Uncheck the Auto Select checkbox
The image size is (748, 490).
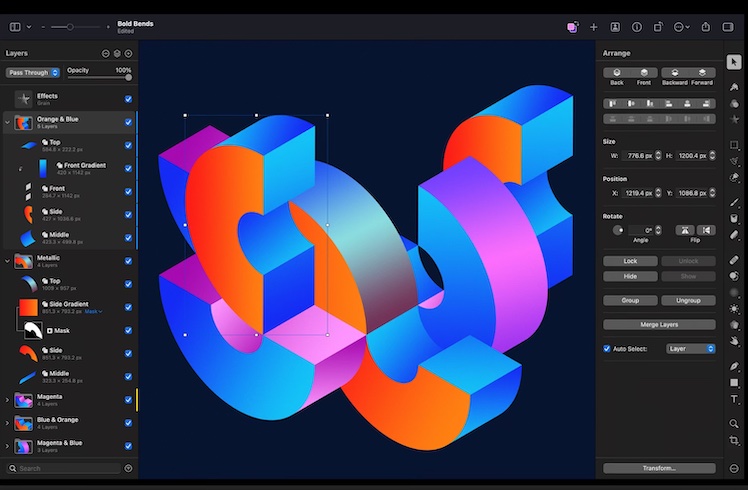[607, 349]
